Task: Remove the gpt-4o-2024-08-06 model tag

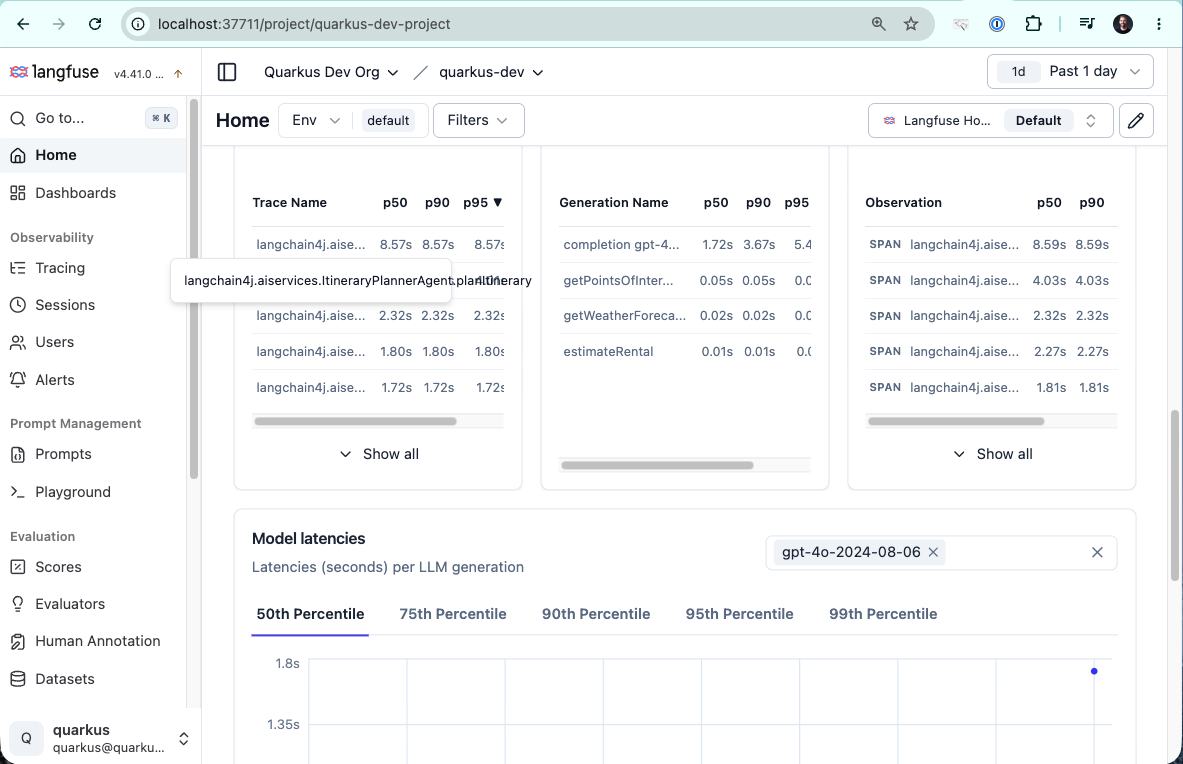Action: [933, 552]
